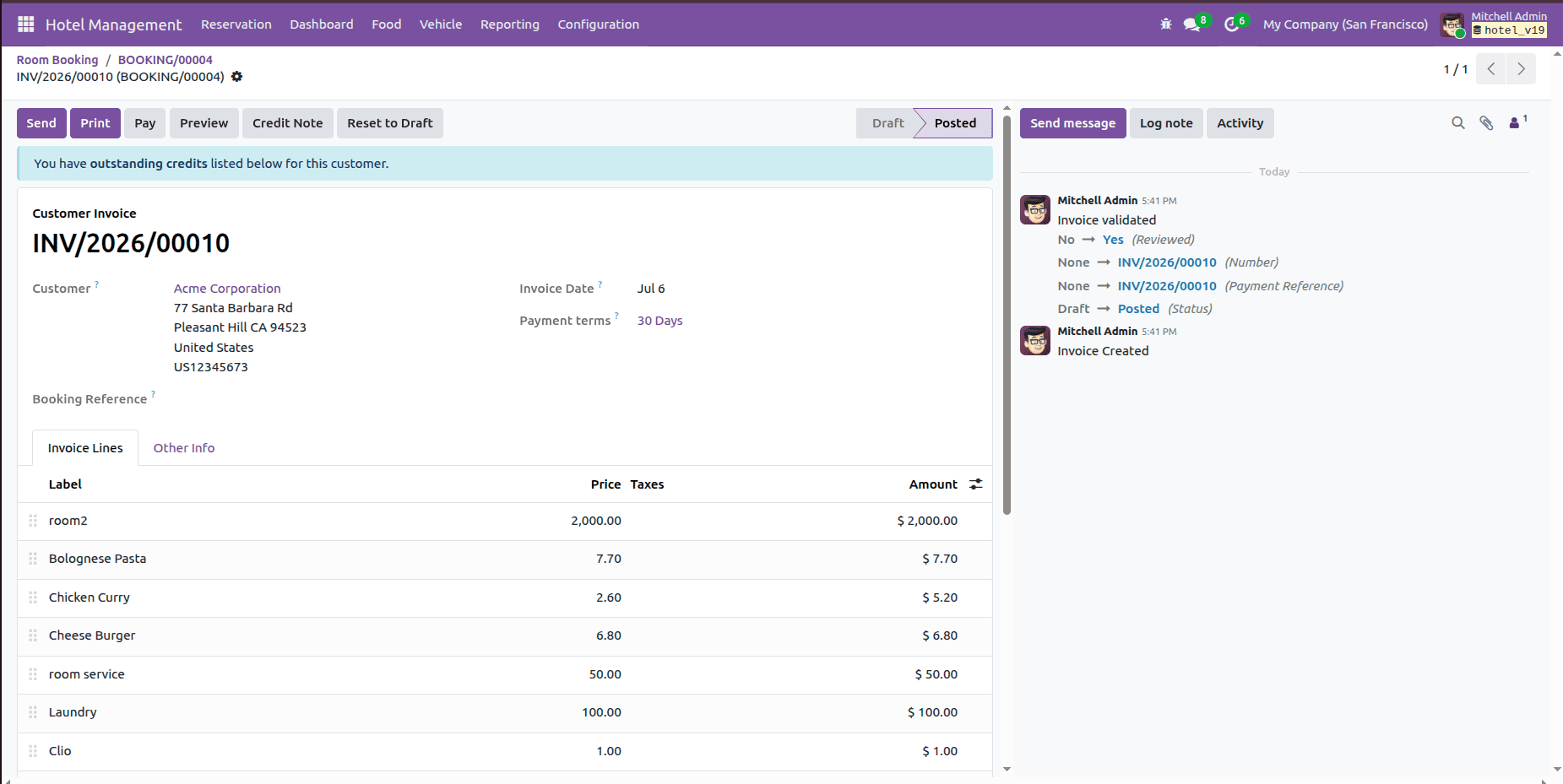The width and height of the screenshot is (1563, 784).
Task: Click the Print button
Action: pos(95,123)
